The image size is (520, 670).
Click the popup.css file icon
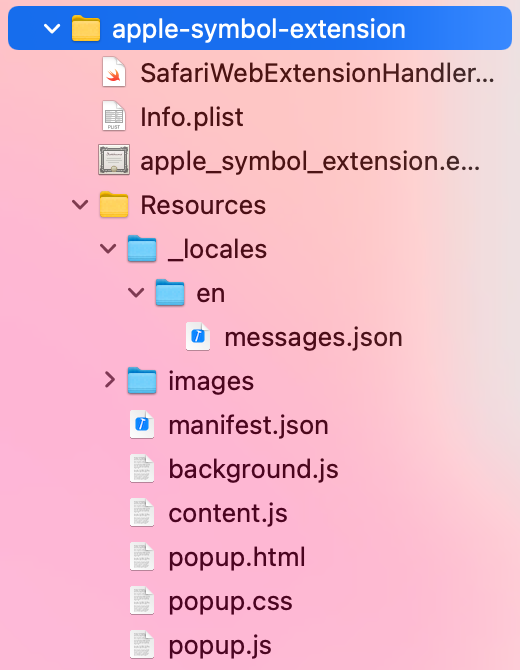(142, 601)
